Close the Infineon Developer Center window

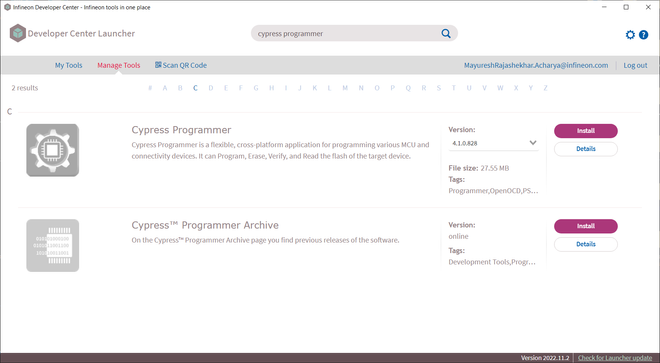click(x=648, y=7)
